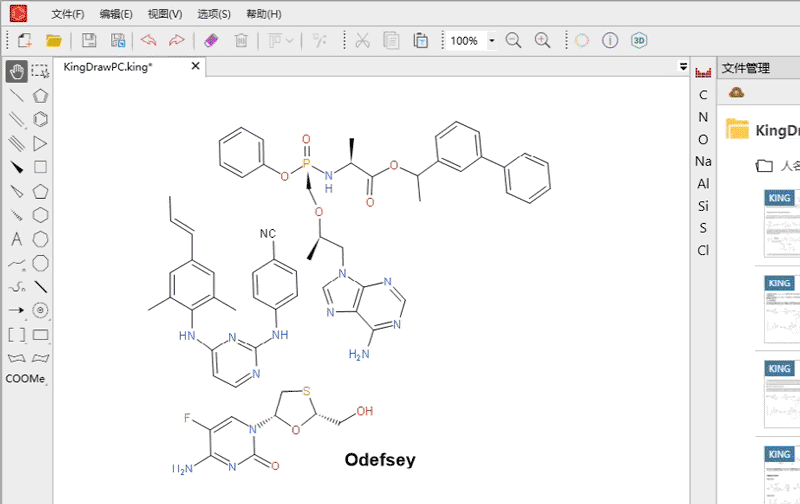The image size is (800, 504).
Task: Redo the last action
Action: pos(177,40)
